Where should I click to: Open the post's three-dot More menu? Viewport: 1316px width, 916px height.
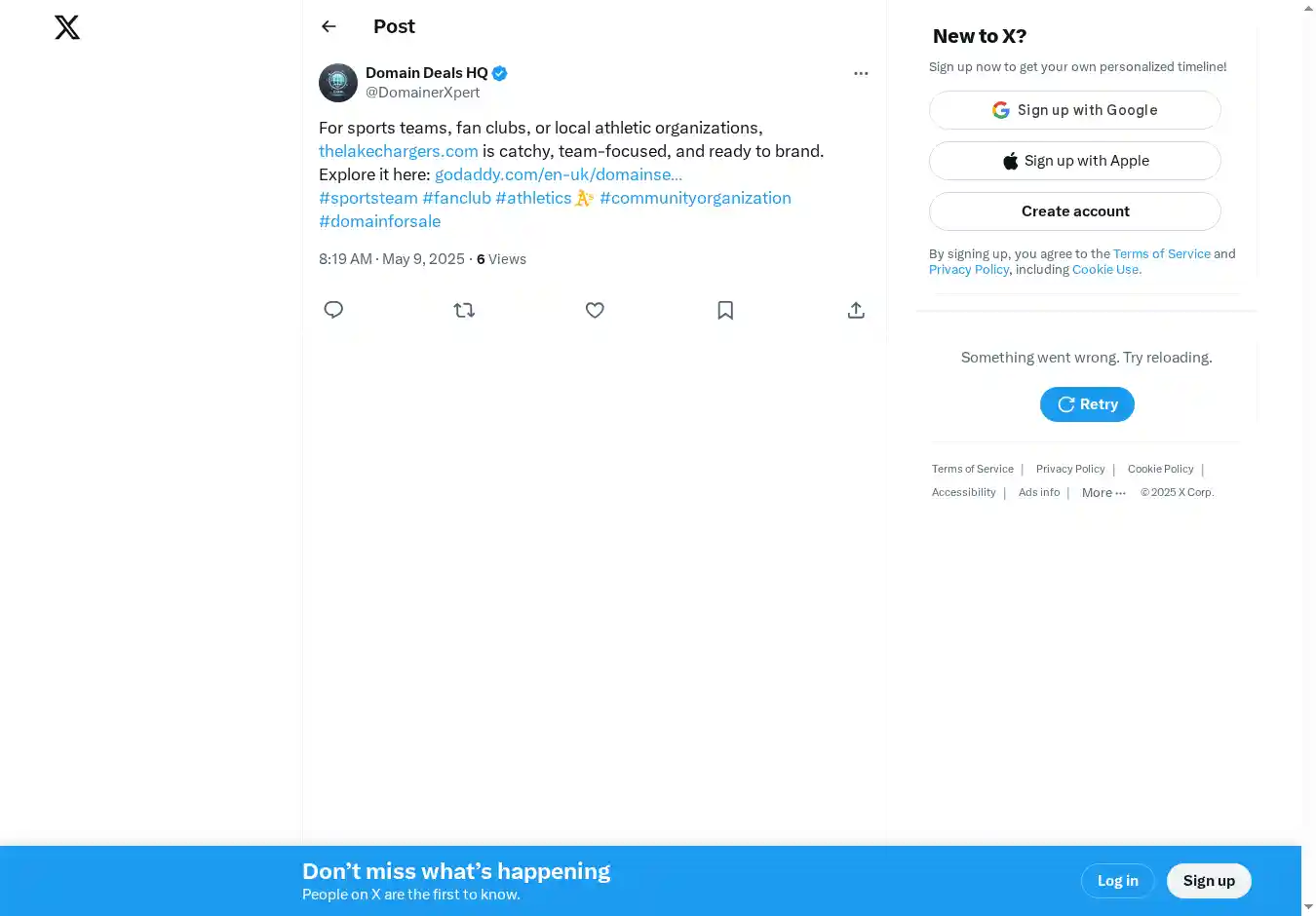861,73
